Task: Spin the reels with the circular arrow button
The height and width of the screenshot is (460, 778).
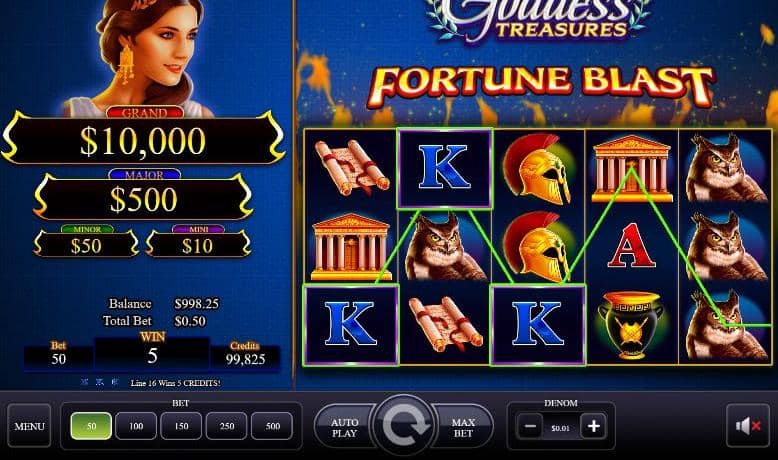Action: pos(404,426)
